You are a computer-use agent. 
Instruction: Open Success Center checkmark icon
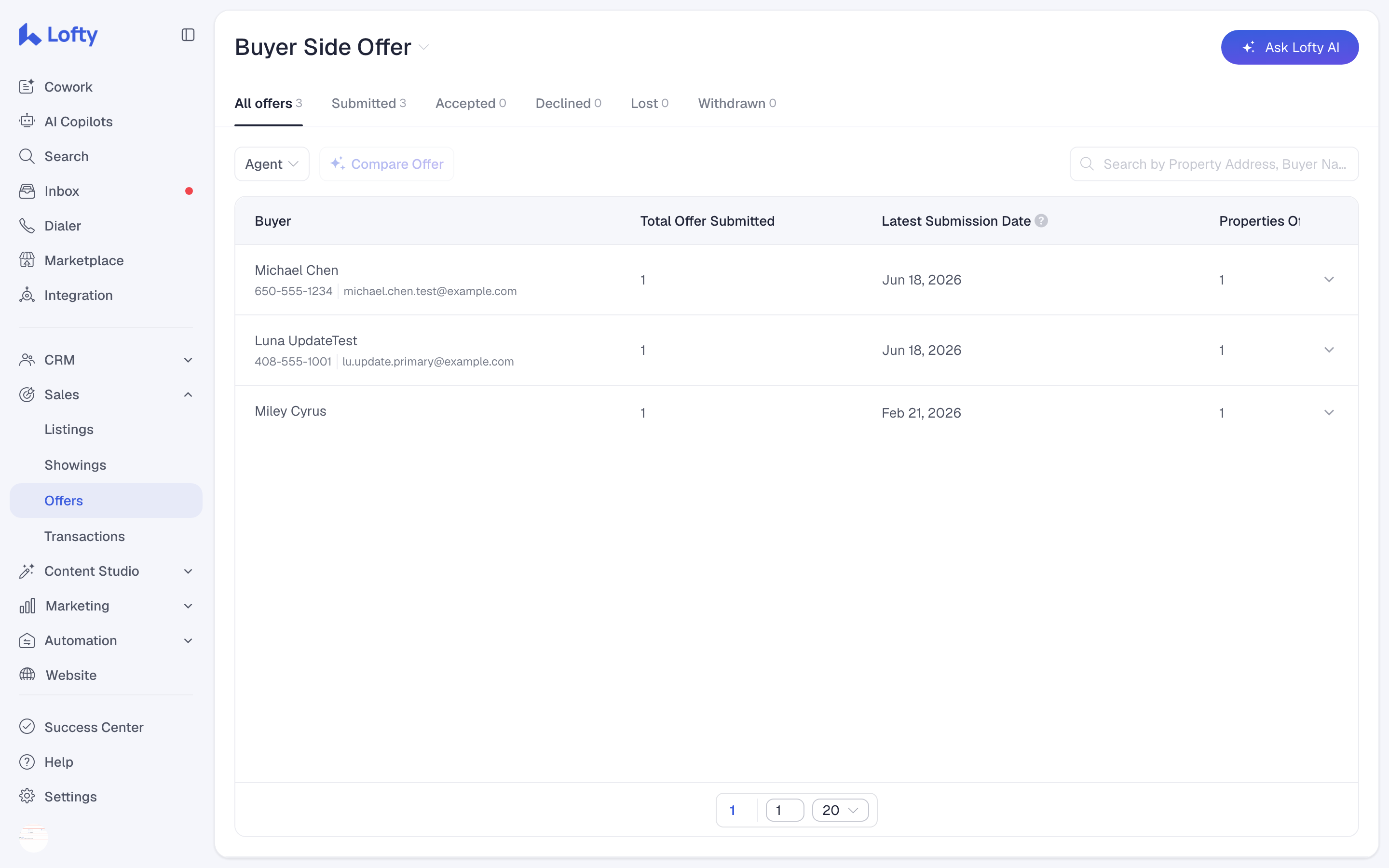[x=27, y=727]
